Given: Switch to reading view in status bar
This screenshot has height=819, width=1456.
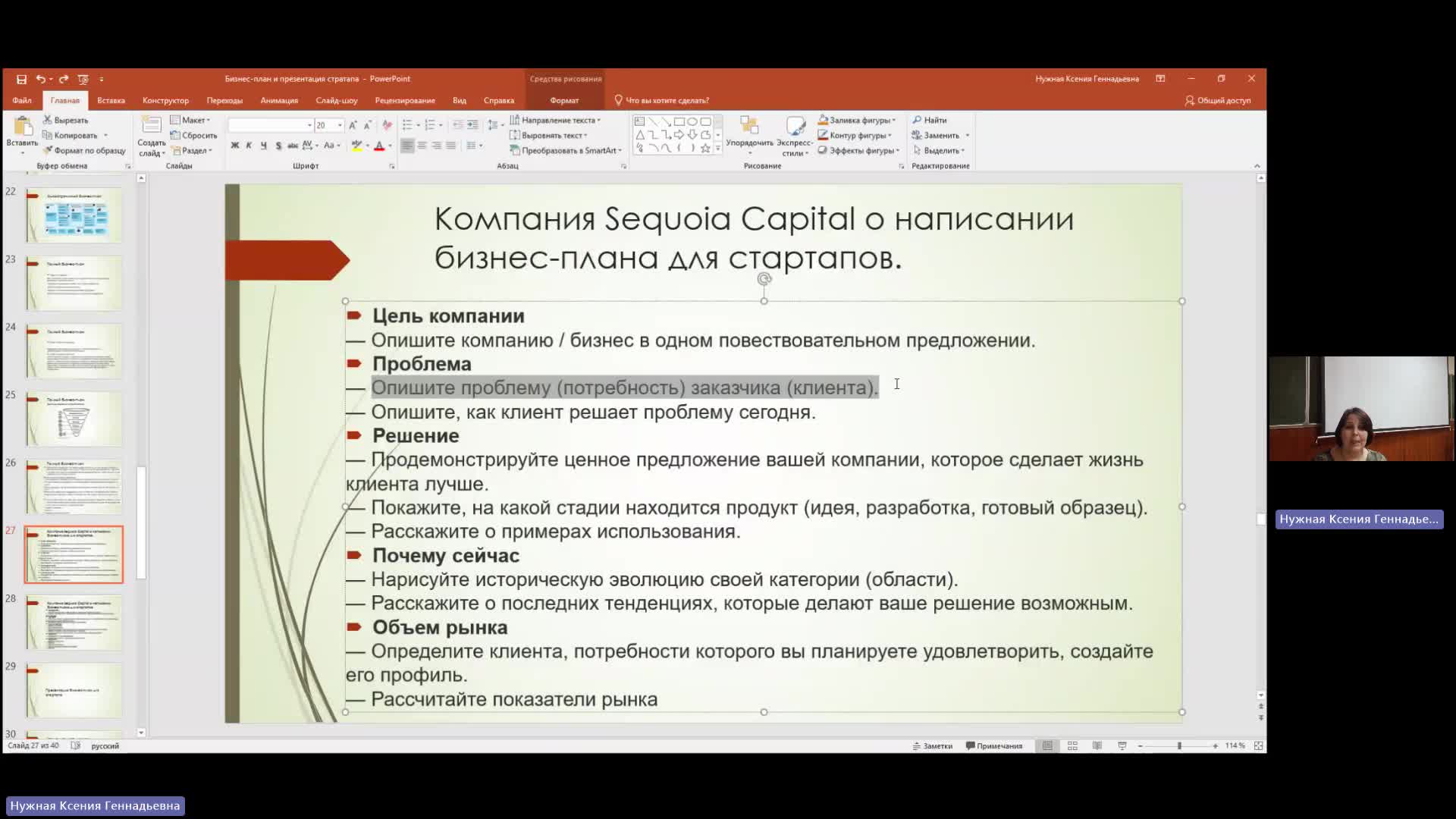Looking at the screenshot, I should tap(1097, 746).
